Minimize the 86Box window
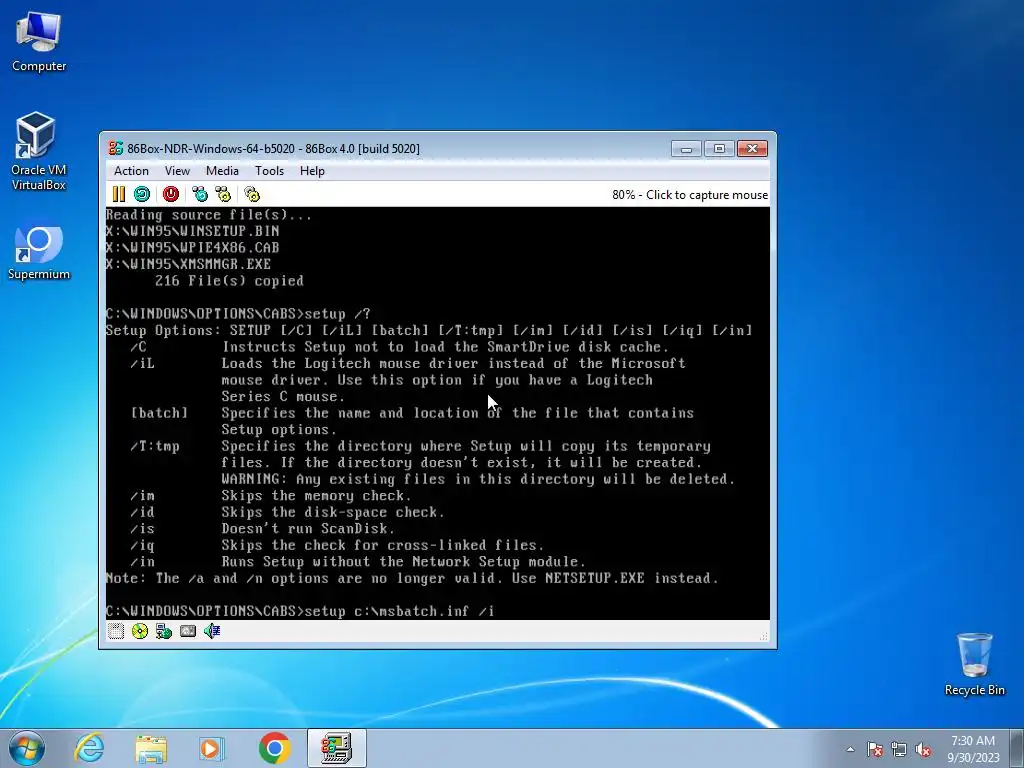The width and height of the screenshot is (1024, 768). click(x=686, y=149)
